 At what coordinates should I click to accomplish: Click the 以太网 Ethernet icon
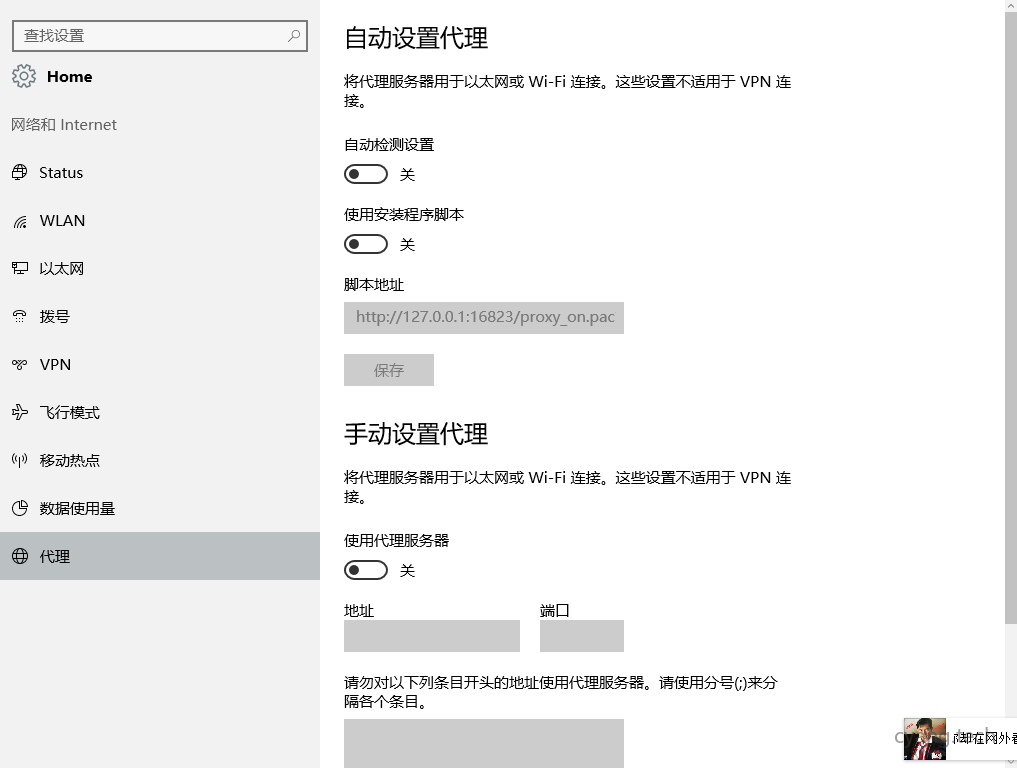coord(22,268)
